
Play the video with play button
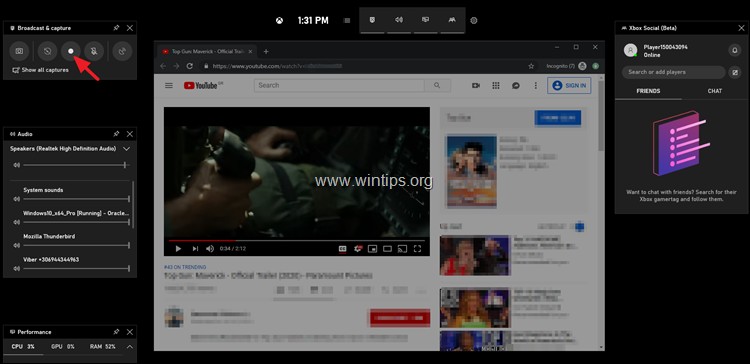(x=178, y=249)
